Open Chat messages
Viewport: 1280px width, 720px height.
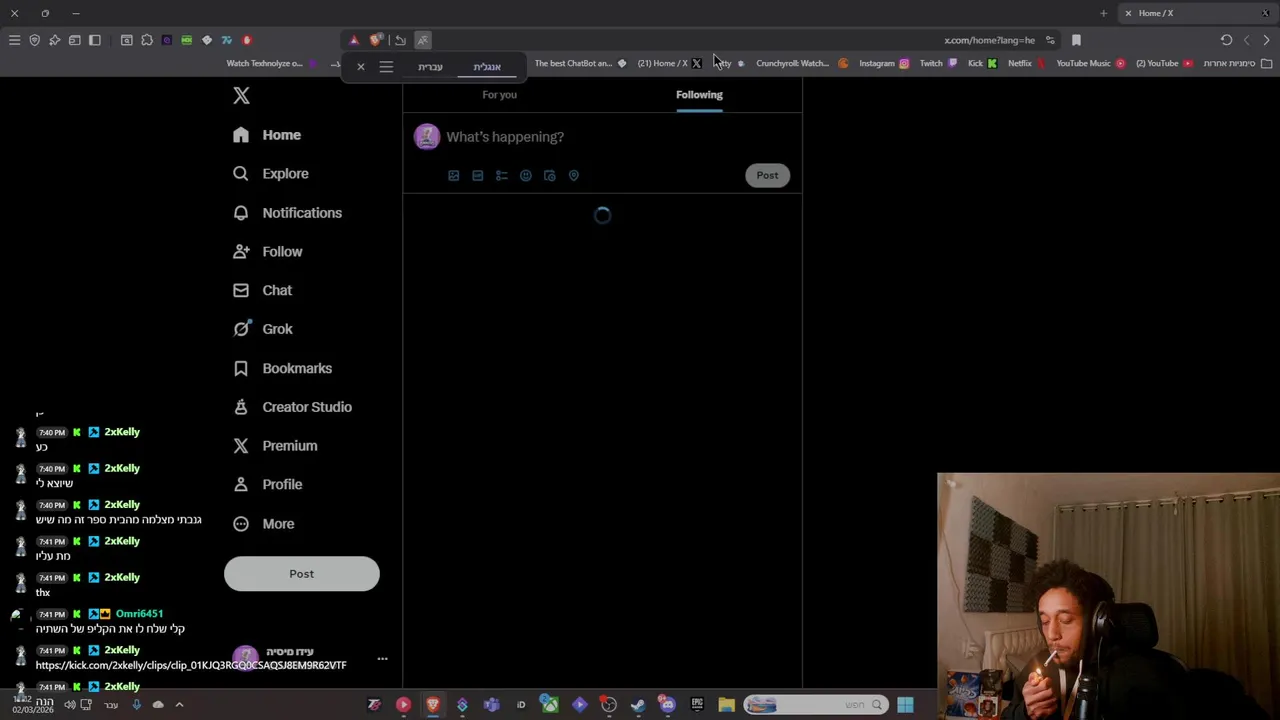pyautogui.click(x=262, y=290)
